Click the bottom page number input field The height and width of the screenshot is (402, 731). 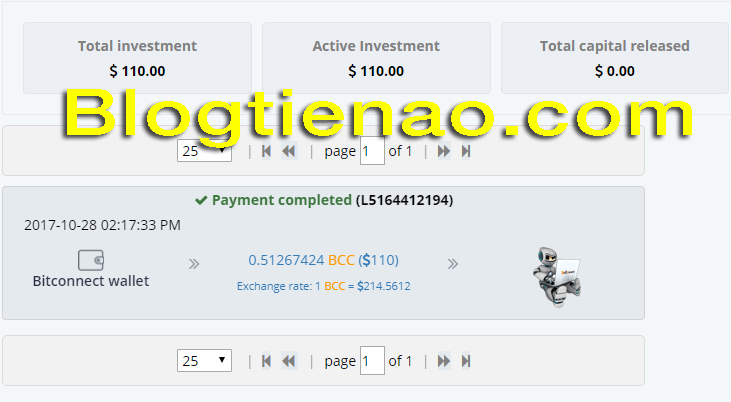(372, 360)
